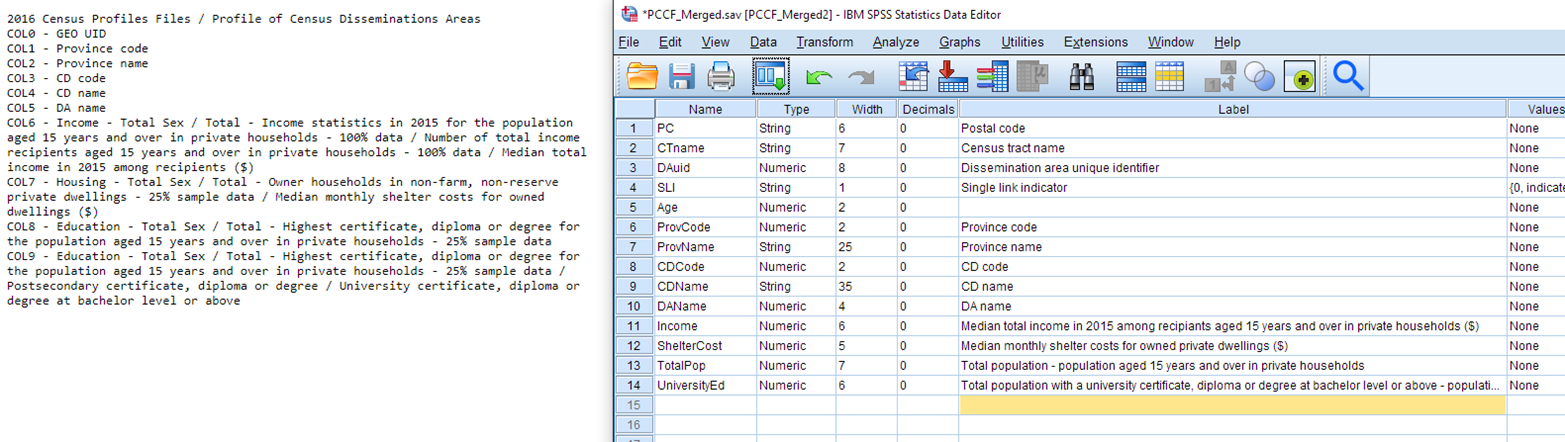1565x442 pixels.
Task: Select row number 5 header for Age
Action: coord(634,208)
